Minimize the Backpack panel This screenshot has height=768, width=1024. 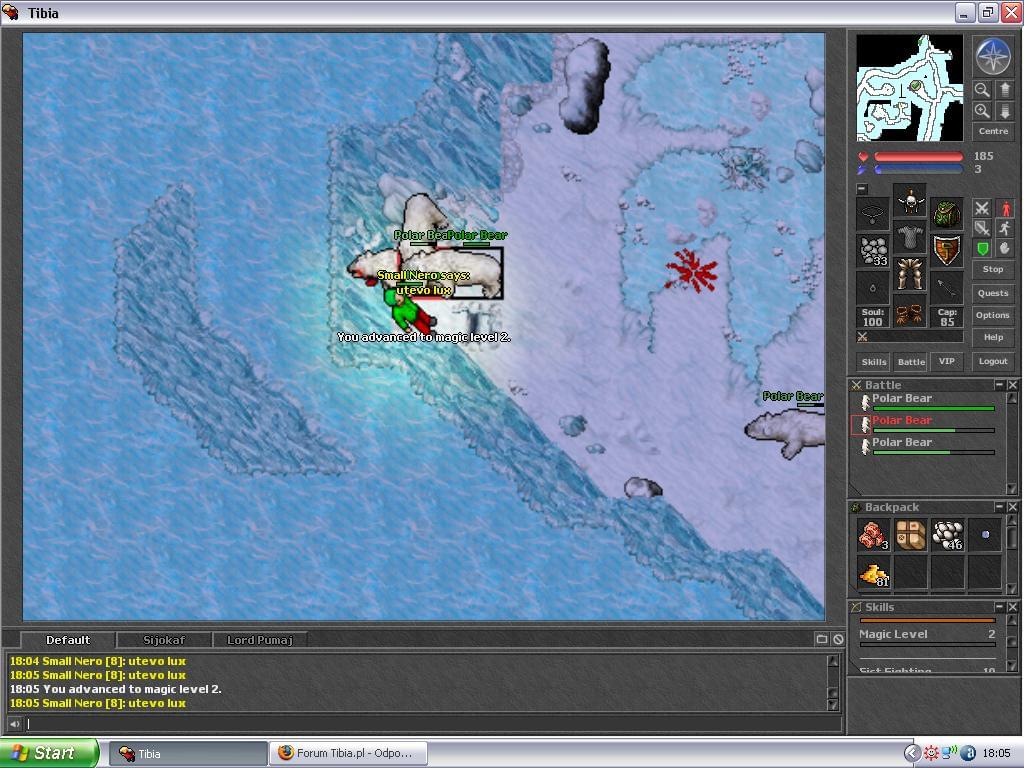coord(999,507)
